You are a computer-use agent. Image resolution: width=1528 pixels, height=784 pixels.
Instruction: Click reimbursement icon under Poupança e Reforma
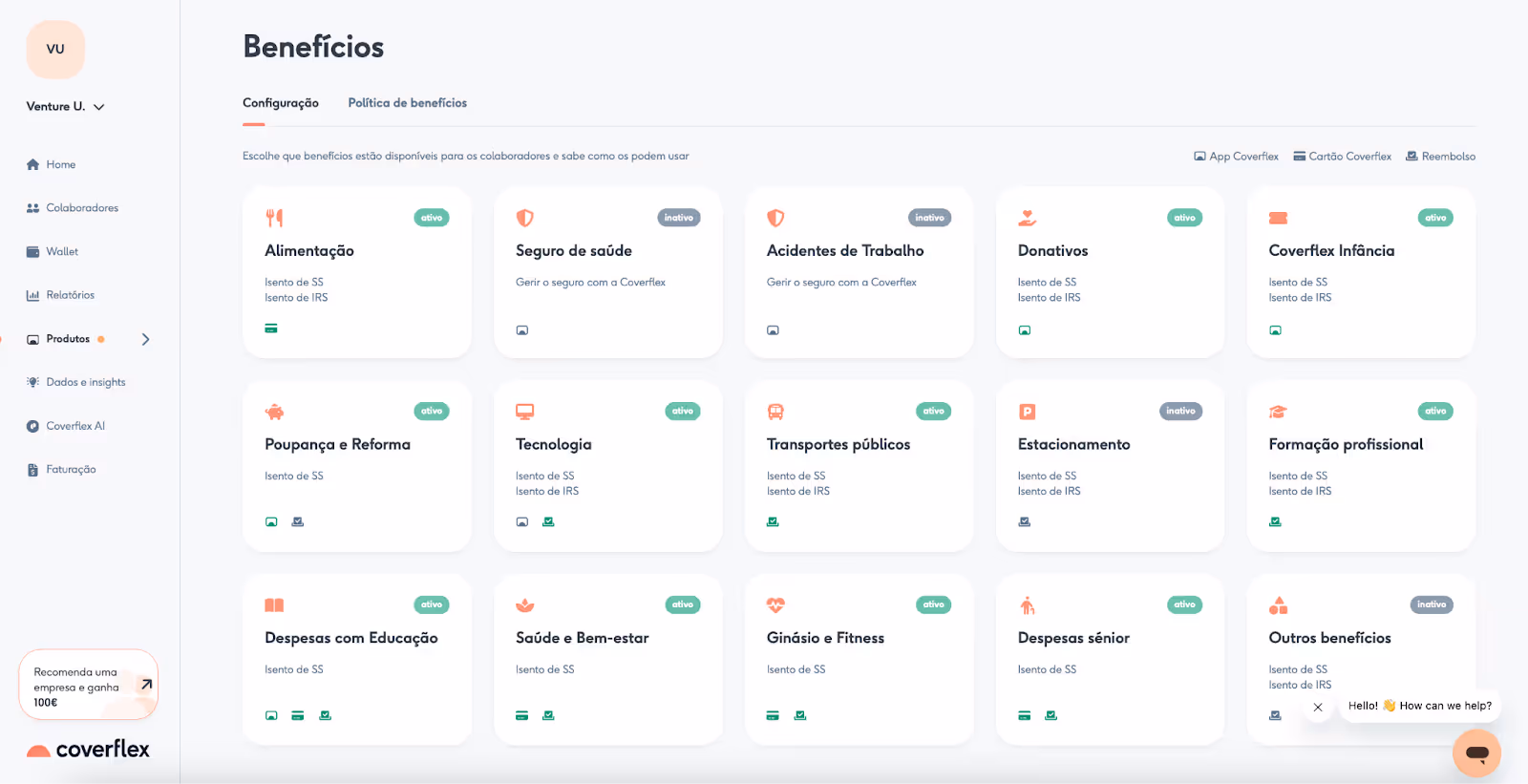pos(298,522)
